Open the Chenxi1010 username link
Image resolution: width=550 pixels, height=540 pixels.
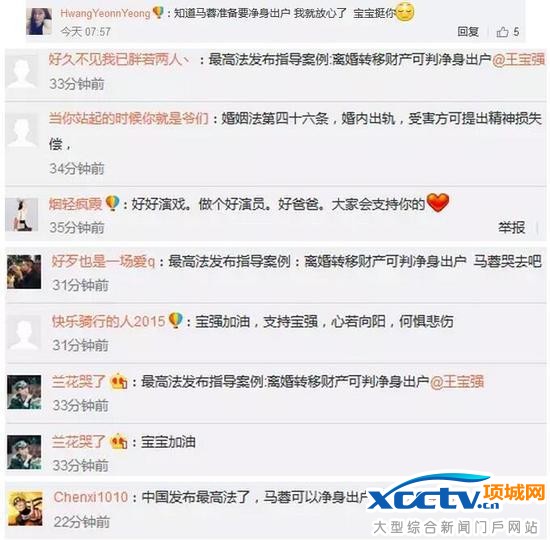click(x=91, y=497)
